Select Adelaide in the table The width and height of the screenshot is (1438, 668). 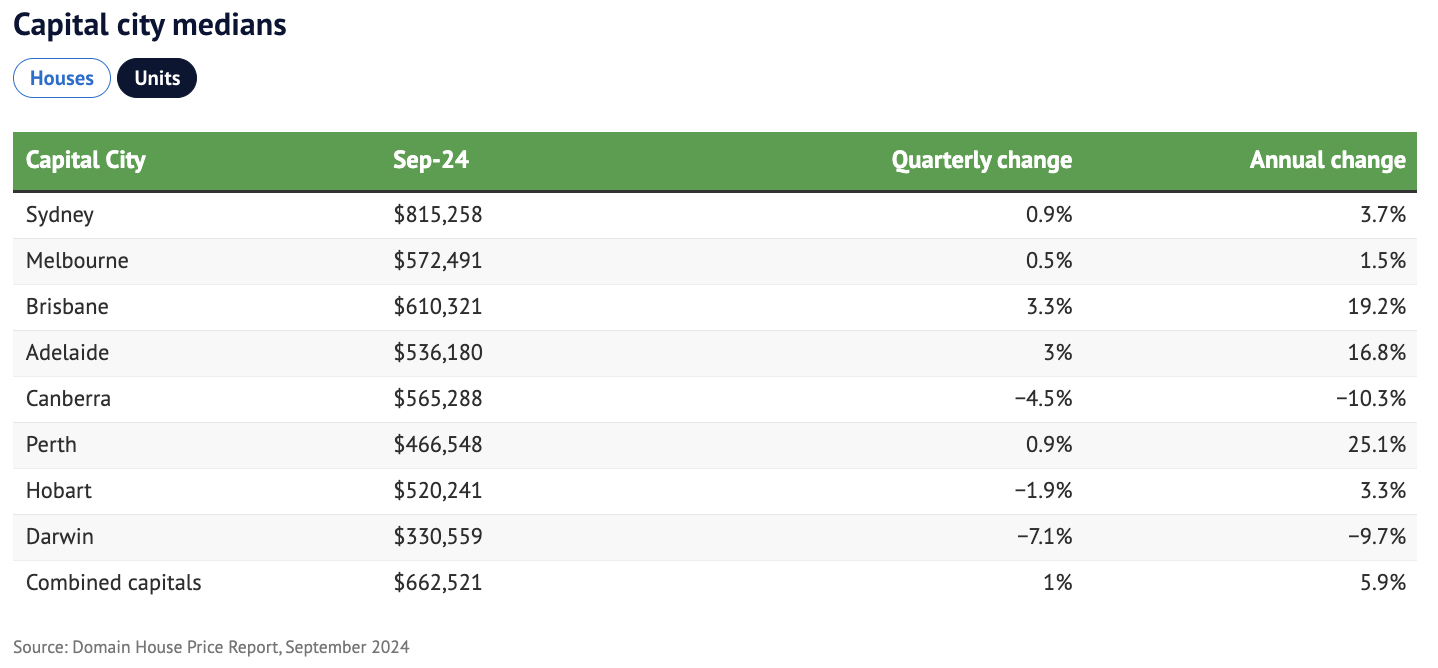pos(68,353)
